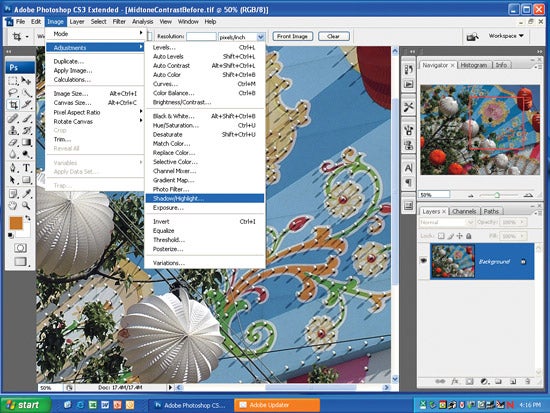550x413 pixels.
Task: Open document status bar arrow menu
Action: point(170,387)
